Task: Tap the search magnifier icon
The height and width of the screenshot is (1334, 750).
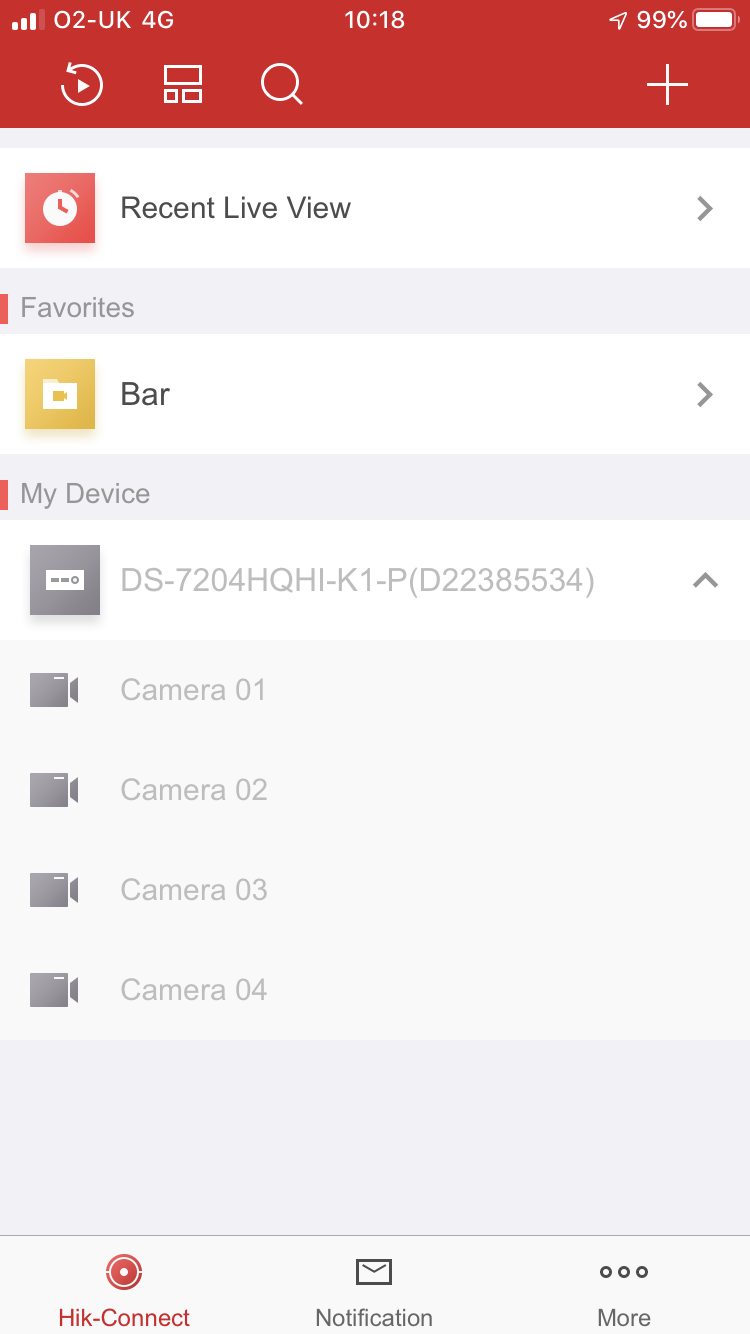Action: click(282, 85)
